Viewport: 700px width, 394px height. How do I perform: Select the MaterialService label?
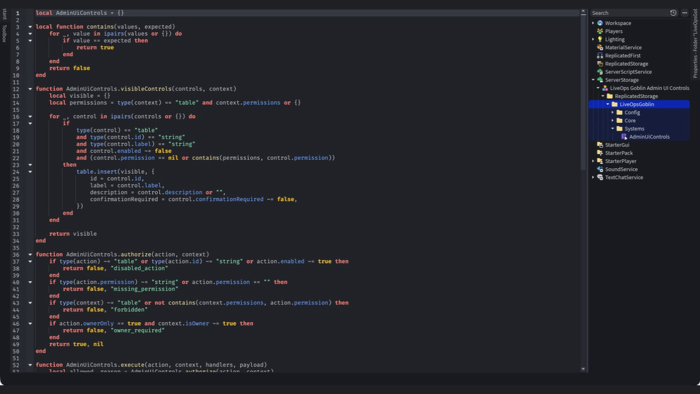coord(623,47)
